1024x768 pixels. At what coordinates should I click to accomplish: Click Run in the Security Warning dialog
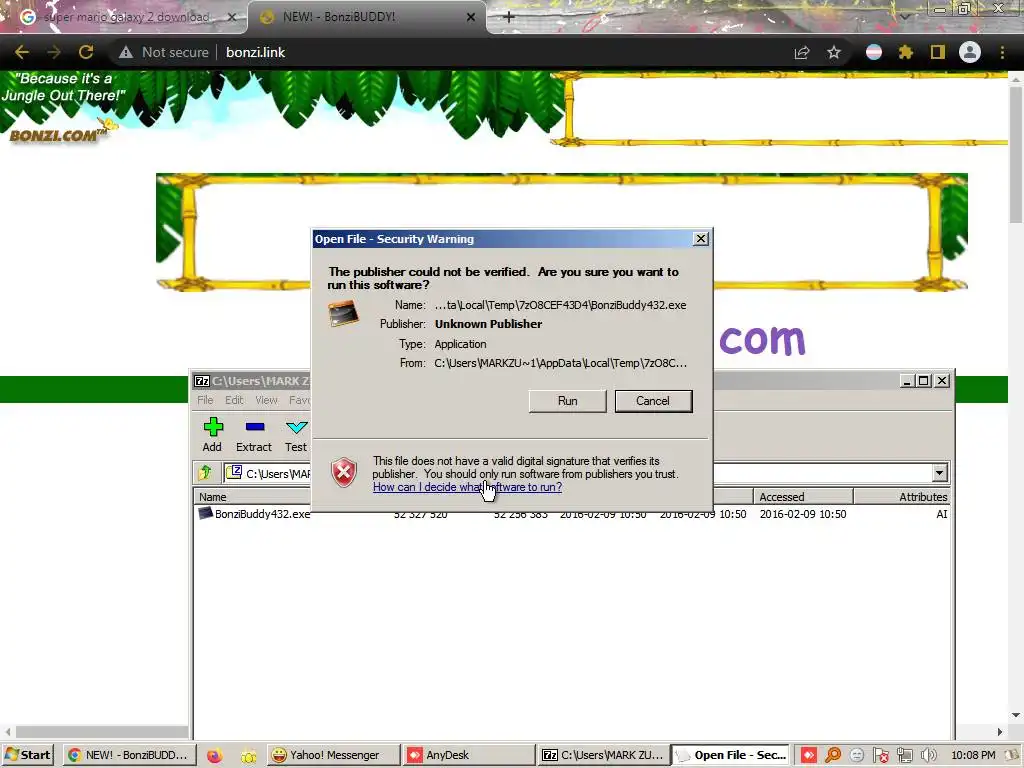pos(567,401)
